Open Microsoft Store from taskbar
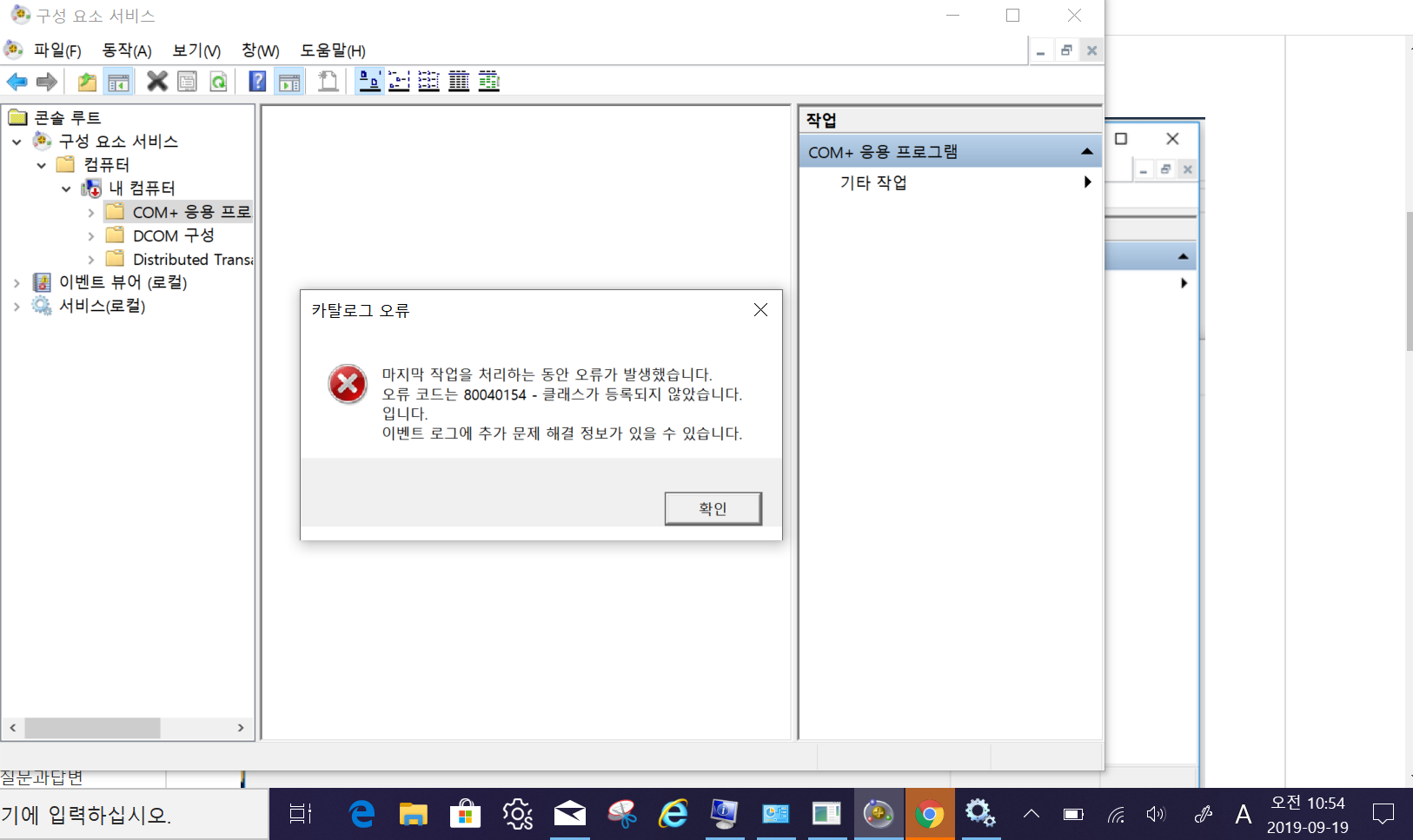 pos(466,814)
